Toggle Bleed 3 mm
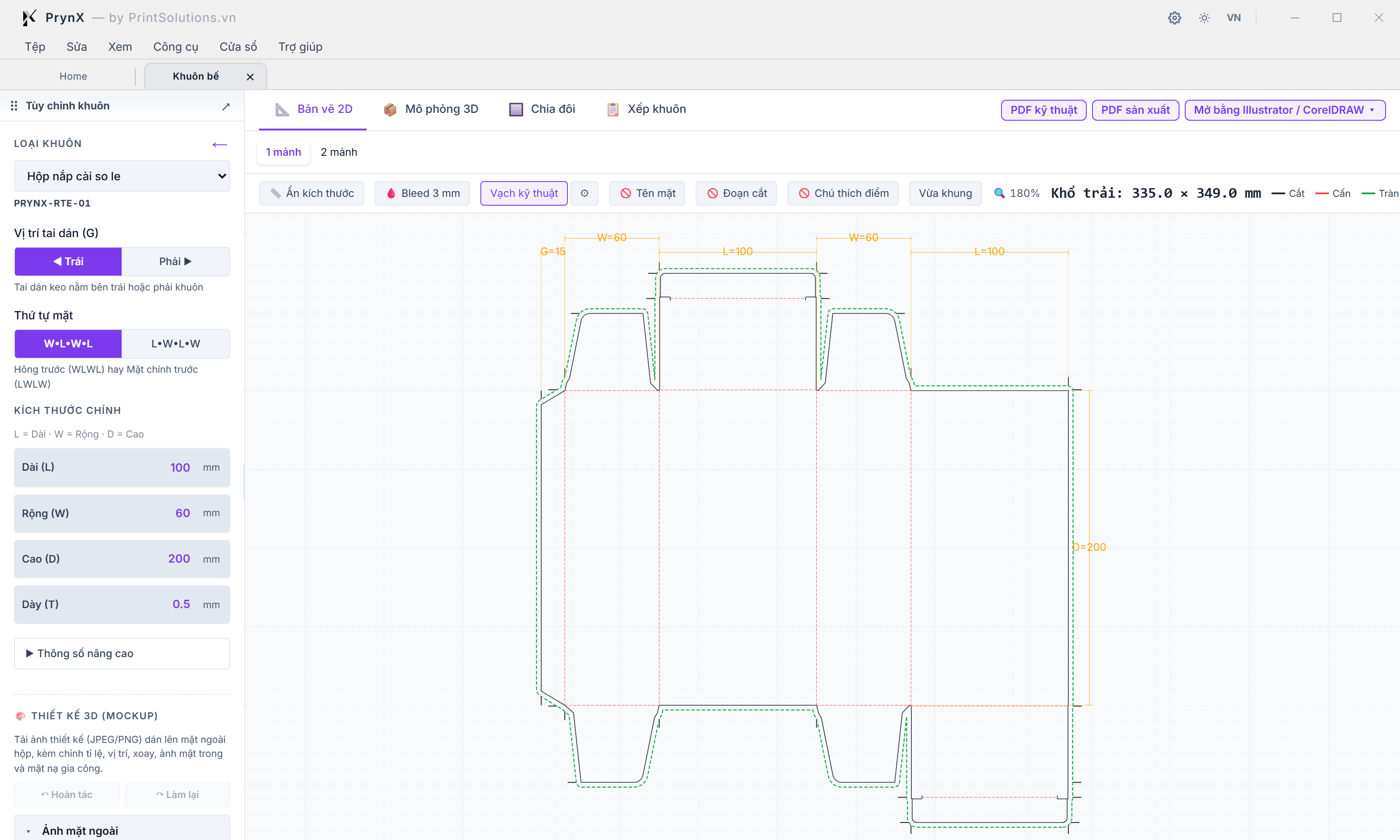This screenshot has height=840, width=1400. (422, 193)
